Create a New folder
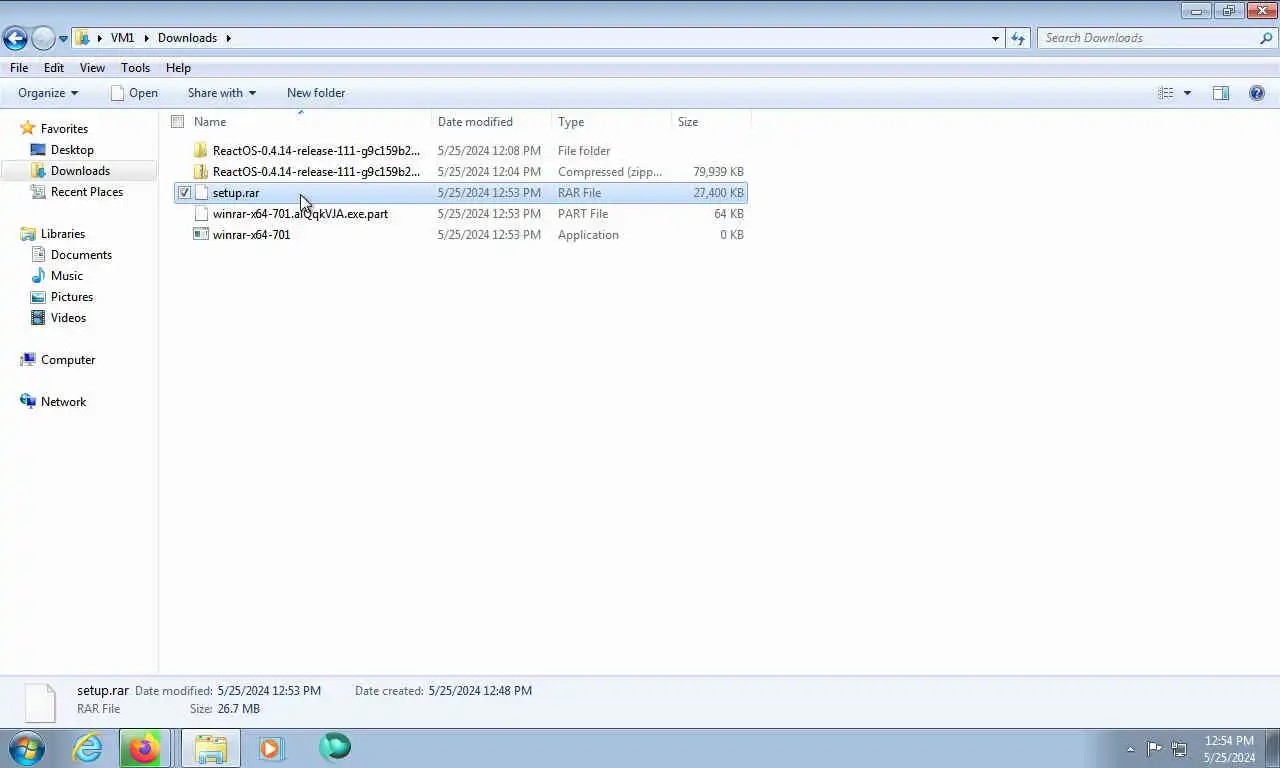 point(316,93)
